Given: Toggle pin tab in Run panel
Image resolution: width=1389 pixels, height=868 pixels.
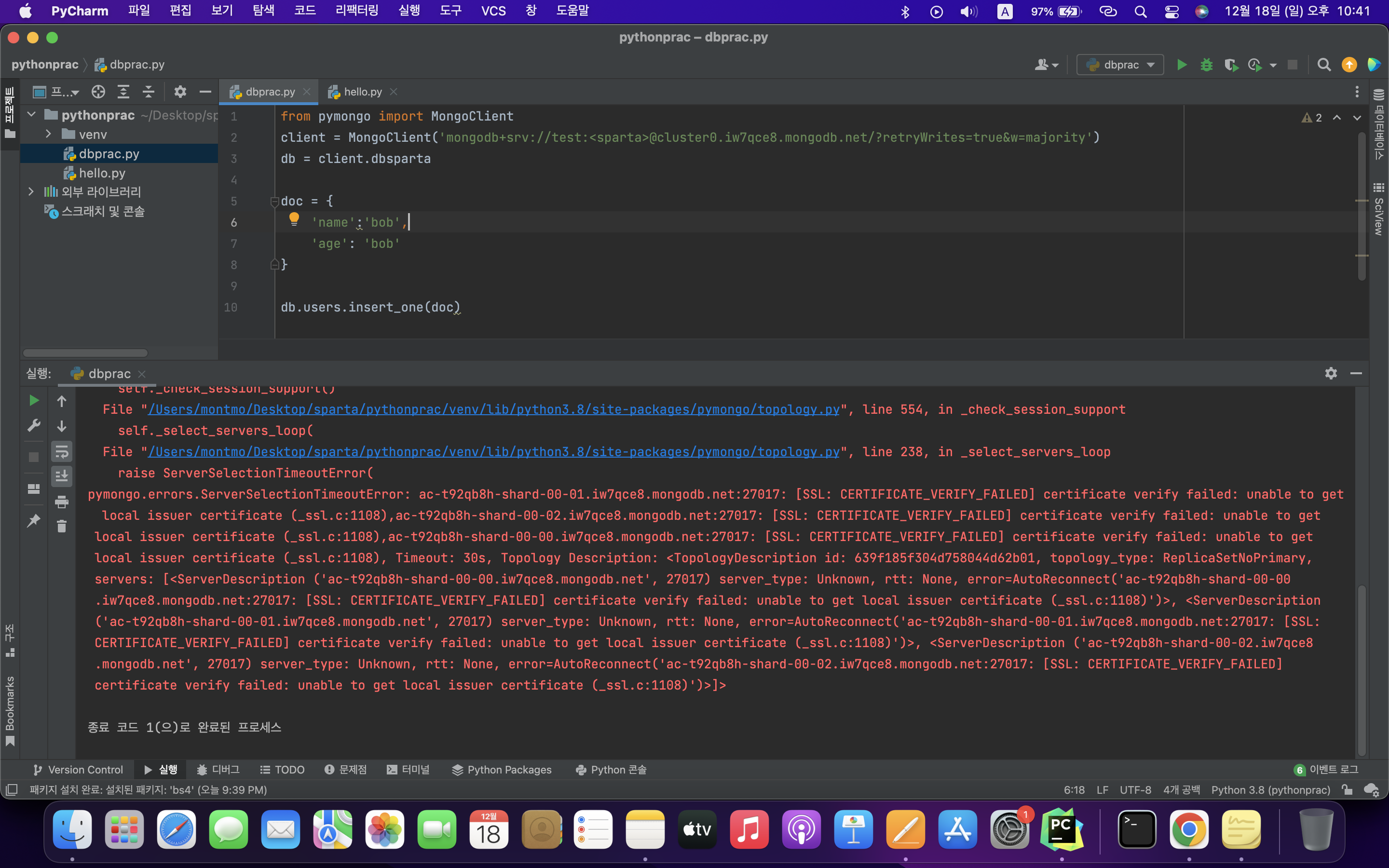Looking at the screenshot, I should click(34, 521).
